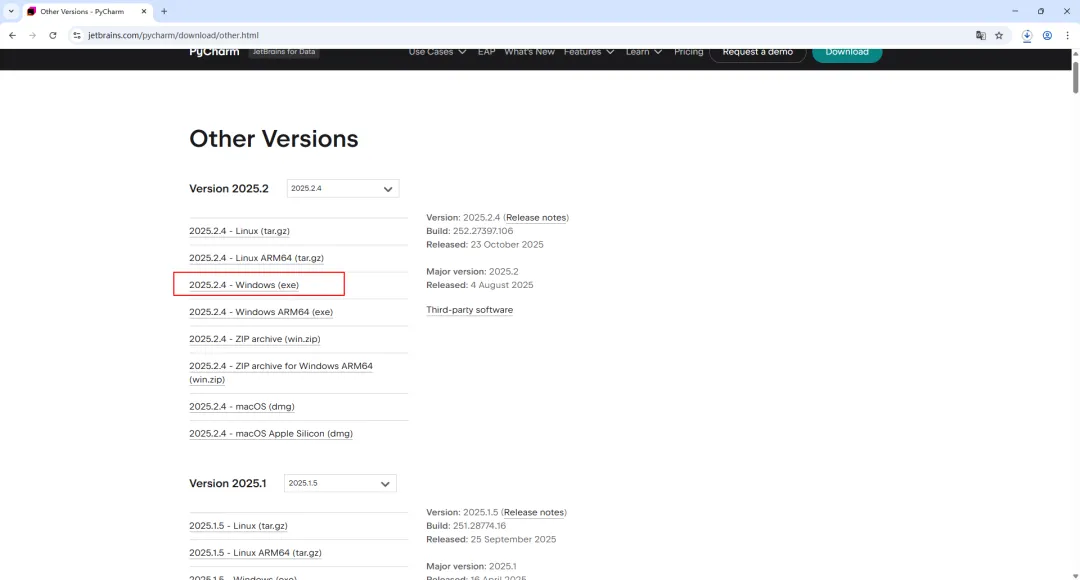Viewport: 1080px width, 580px height.
Task: Open the browser profile icon
Action: click(x=1047, y=35)
